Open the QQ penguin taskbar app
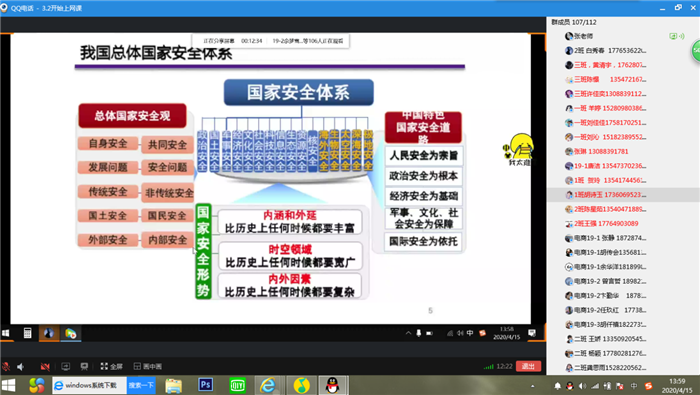 pos(332,385)
